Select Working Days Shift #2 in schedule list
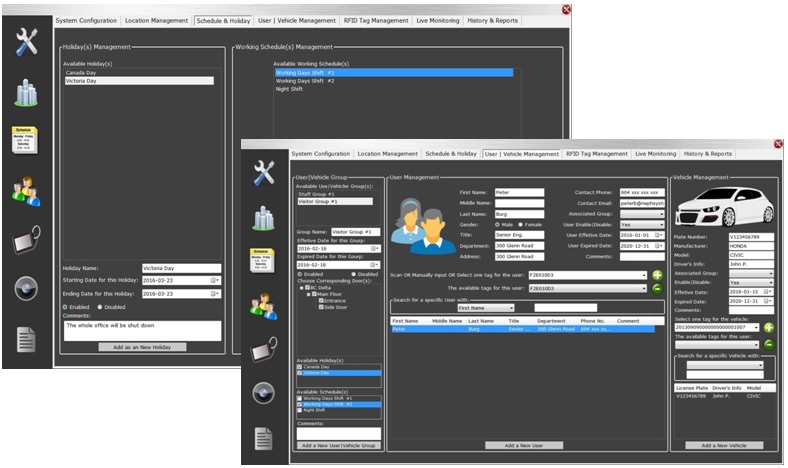Screen dimensions: 788x468 tap(305, 81)
